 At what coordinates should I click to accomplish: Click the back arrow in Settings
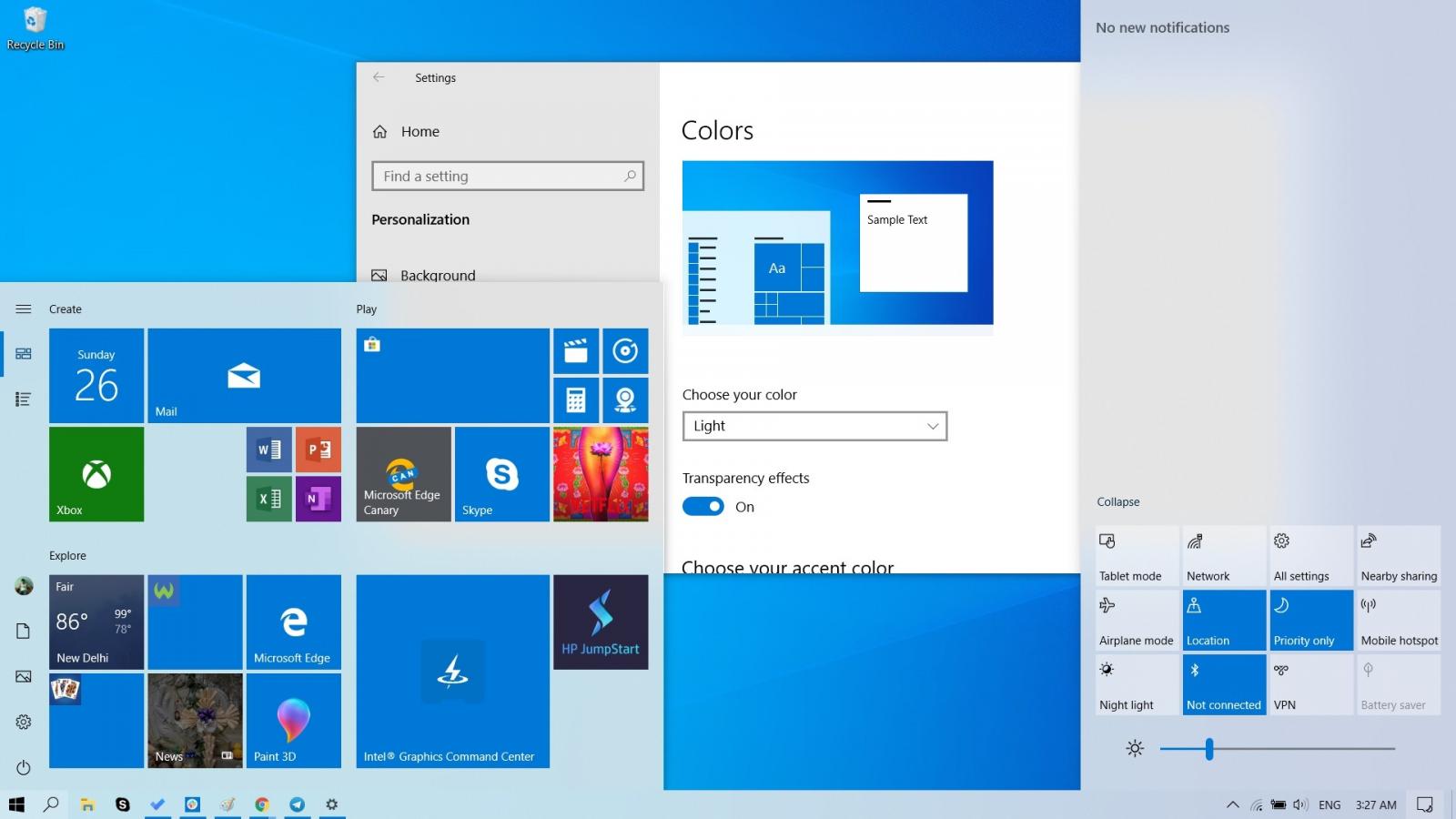pos(379,77)
